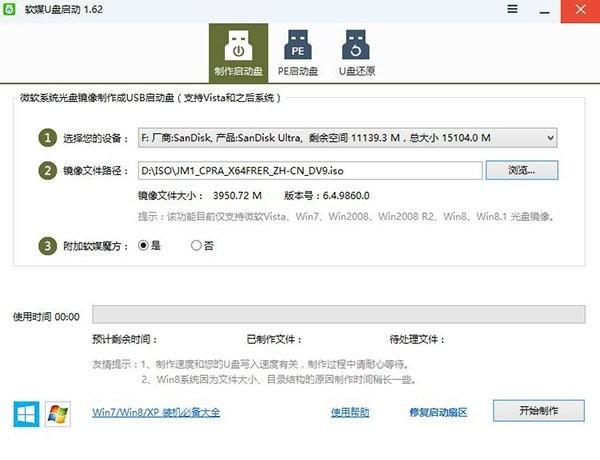Switch to the U盘还原 restore icon
Viewport: 600px width, 460px height.
pyautogui.click(x=356, y=53)
